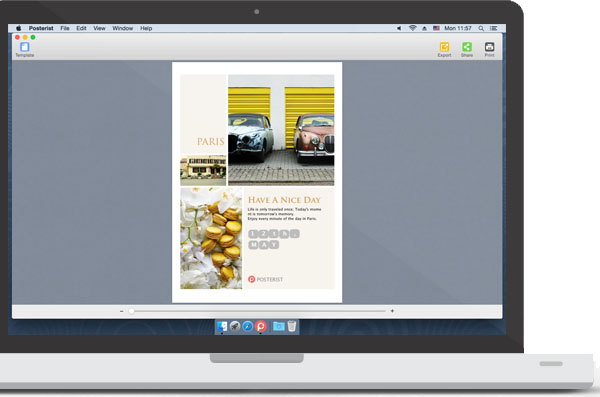The width and height of the screenshot is (600, 397).
Task: Open Spotlight search
Action: click(481, 28)
